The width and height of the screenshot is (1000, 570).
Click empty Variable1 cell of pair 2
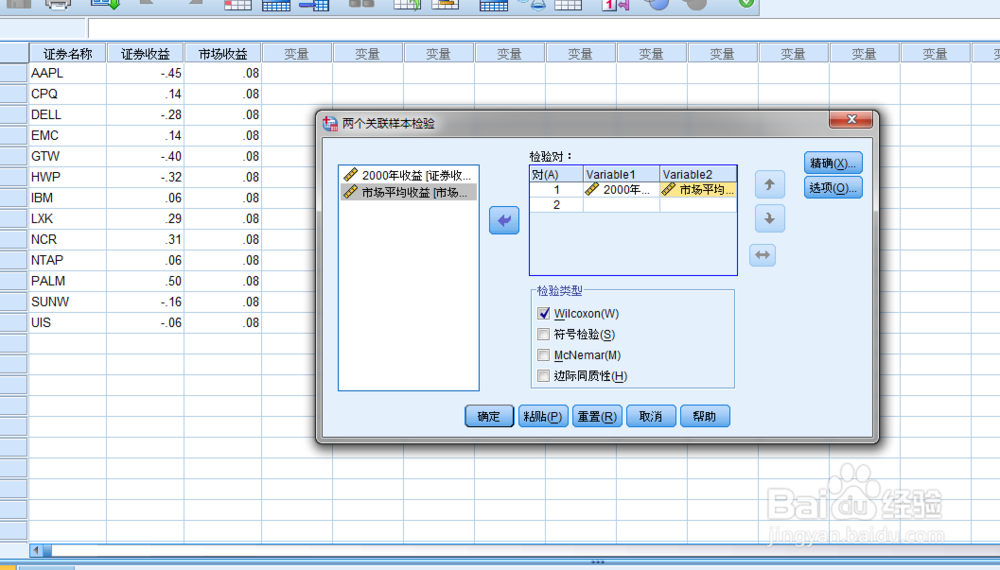pos(621,205)
